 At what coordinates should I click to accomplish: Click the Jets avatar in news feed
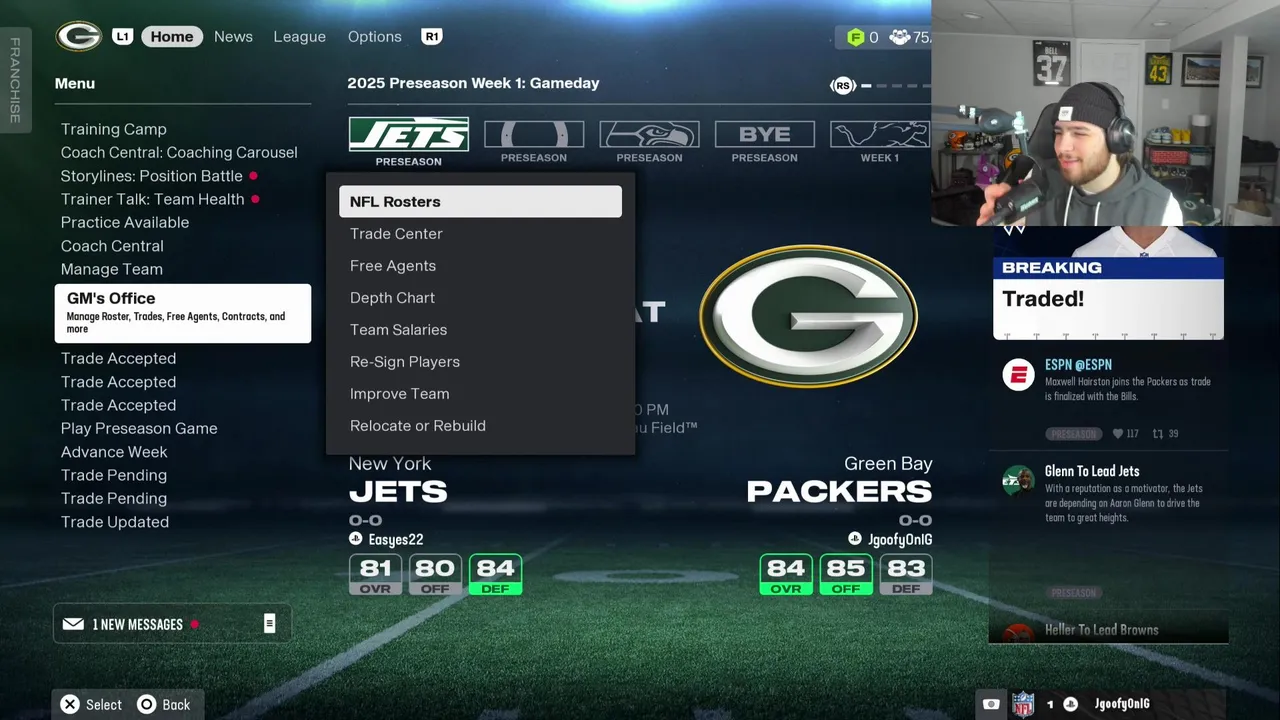point(1018,481)
